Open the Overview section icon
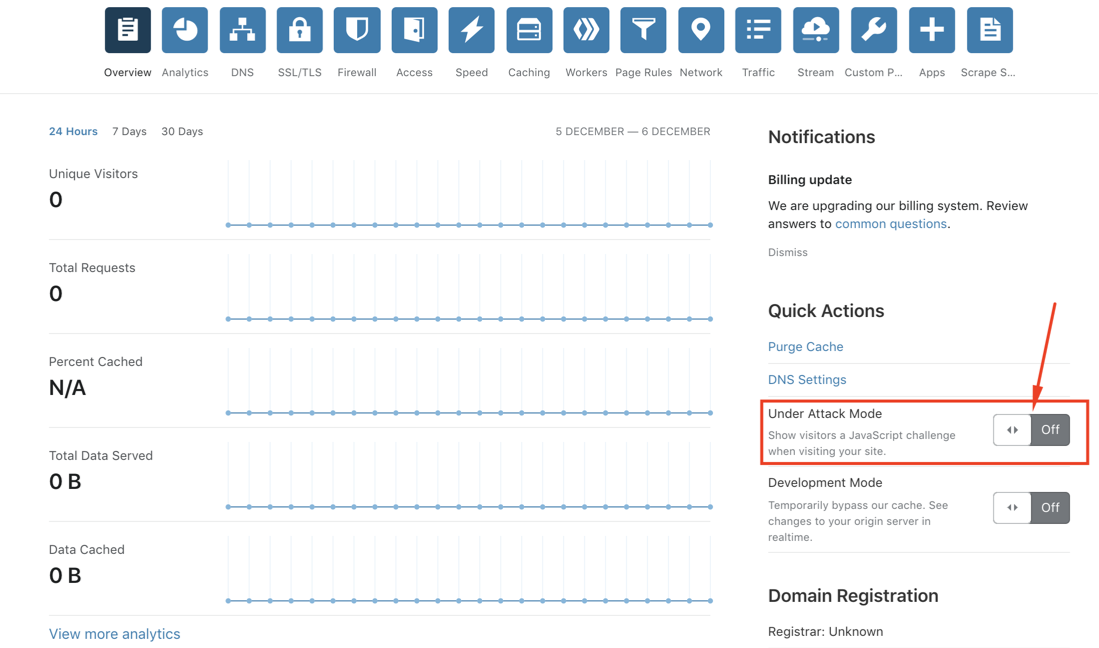The width and height of the screenshot is (1099, 648). coord(128,30)
